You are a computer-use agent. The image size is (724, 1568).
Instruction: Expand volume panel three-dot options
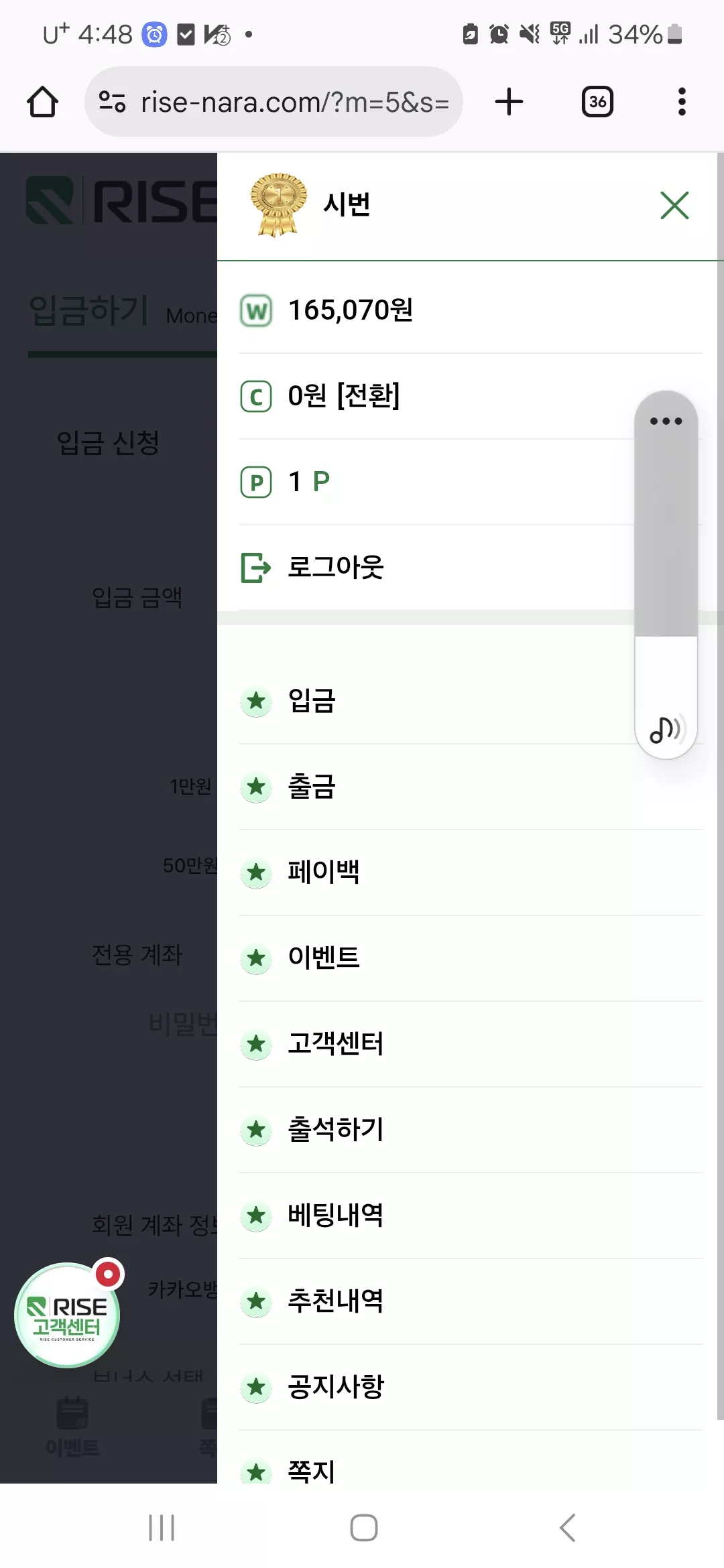(666, 421)
